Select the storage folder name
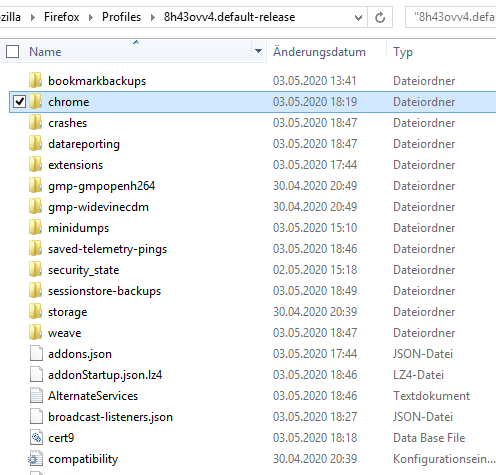This screenshot has width=496, height=475. (67, 312)
